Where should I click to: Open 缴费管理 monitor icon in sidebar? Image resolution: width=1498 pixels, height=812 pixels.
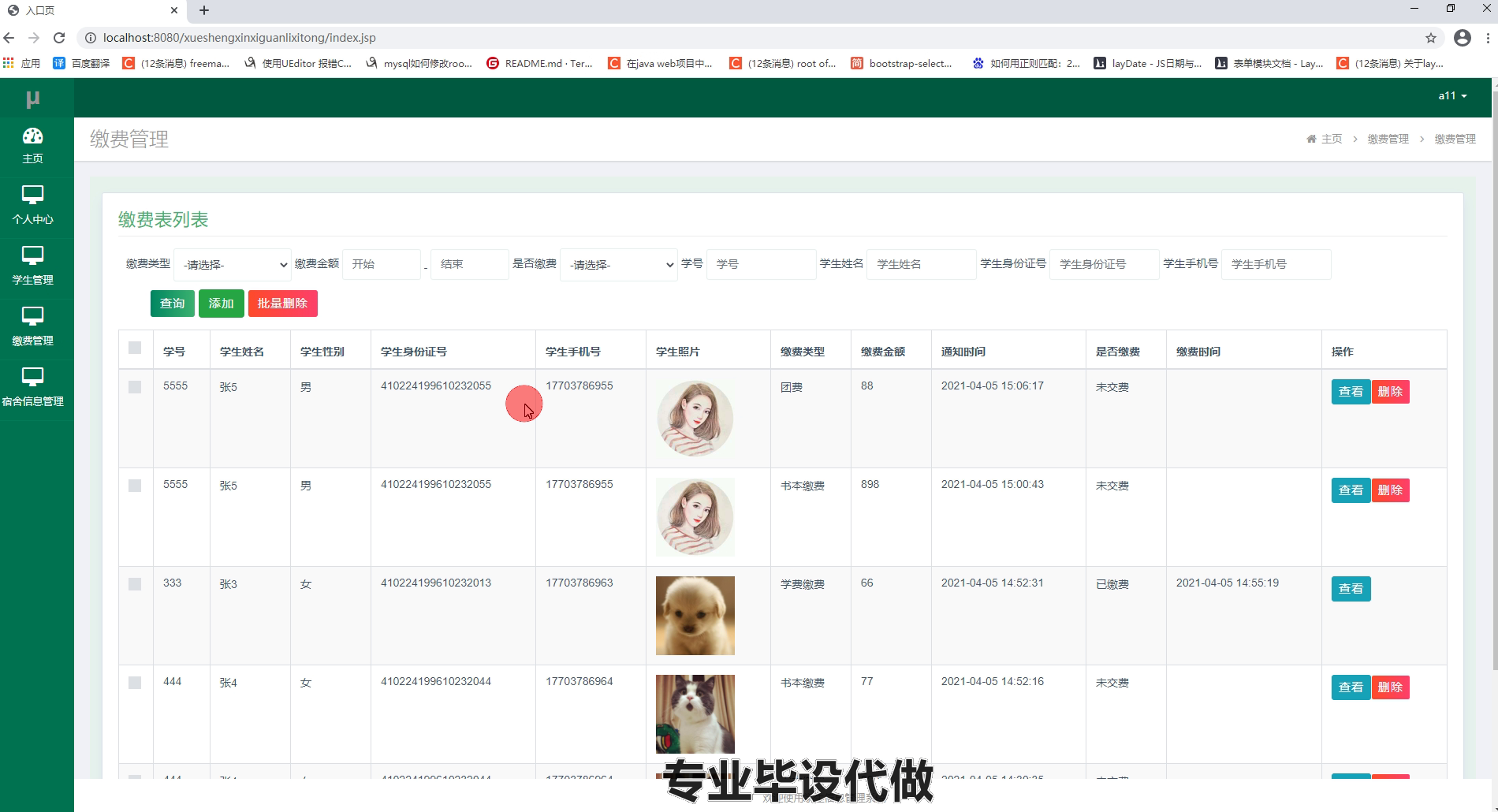[x=32, y=316]
